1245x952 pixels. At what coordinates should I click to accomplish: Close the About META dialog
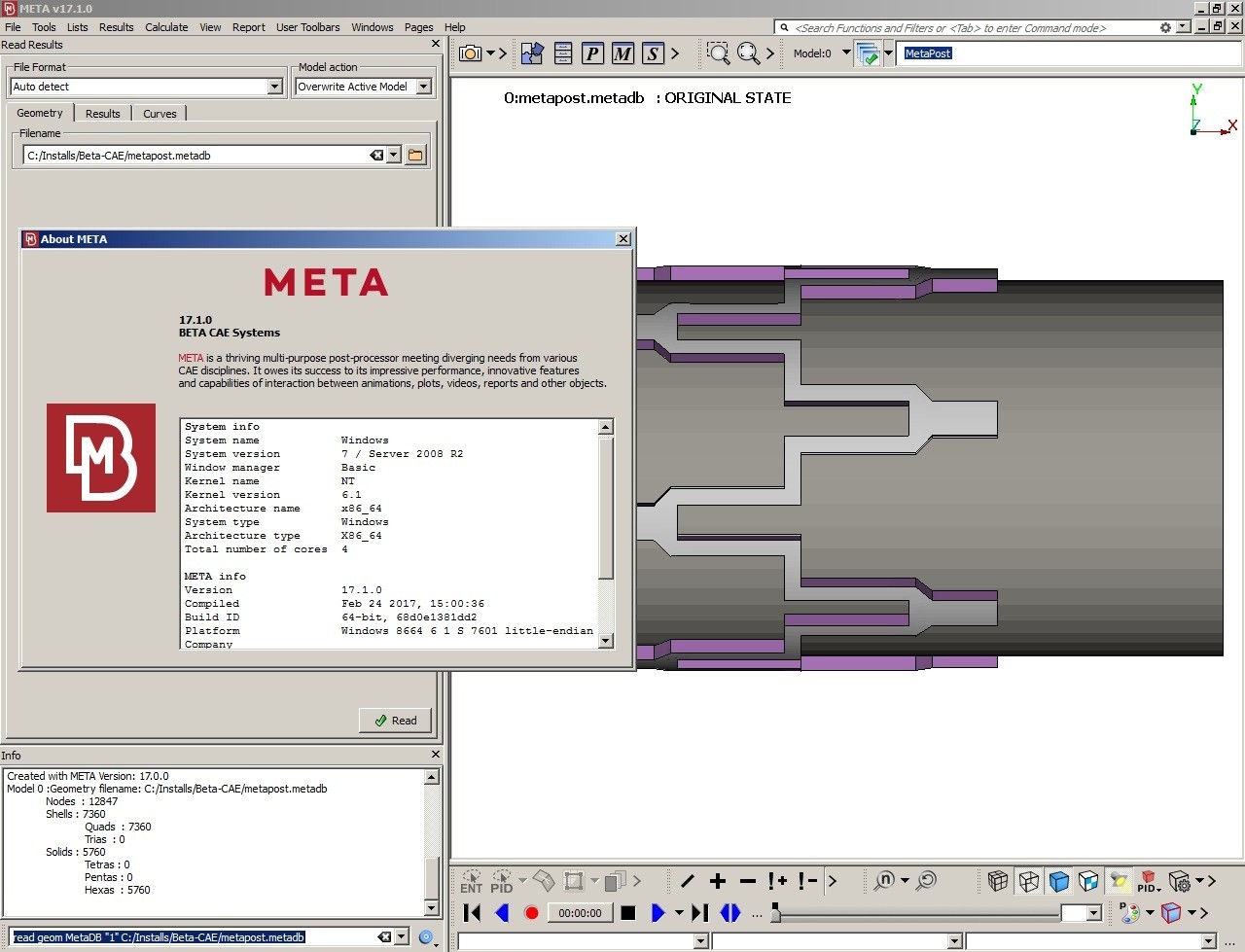[x=623, y=239]
